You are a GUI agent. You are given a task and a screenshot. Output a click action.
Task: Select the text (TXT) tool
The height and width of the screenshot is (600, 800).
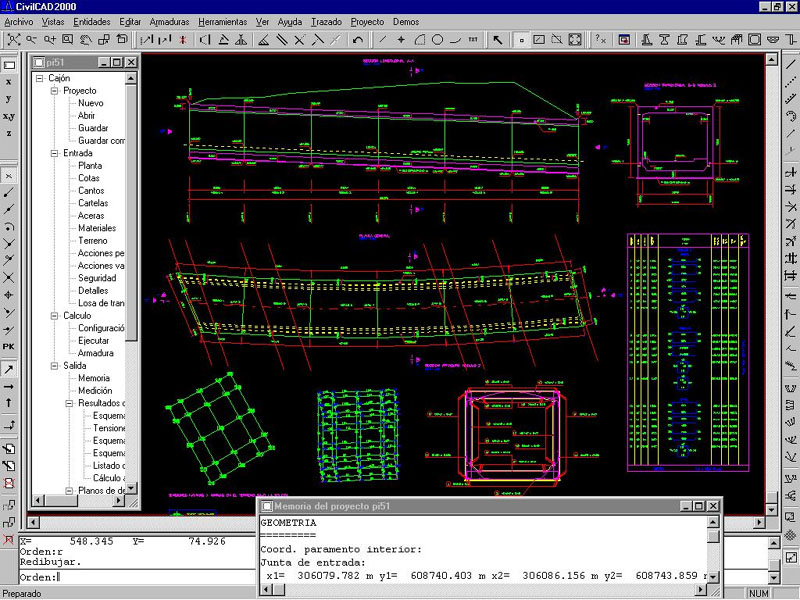[x=472, y=40]
